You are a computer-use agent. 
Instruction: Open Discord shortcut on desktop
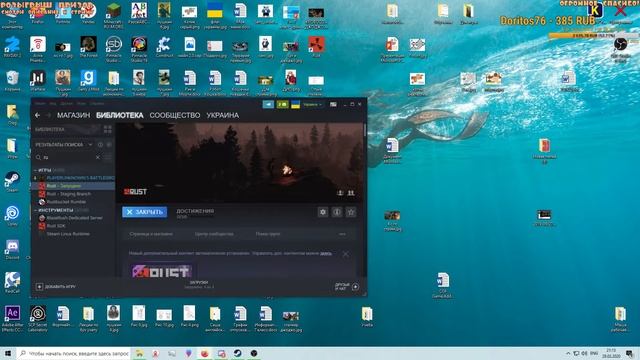click(12, 250)
